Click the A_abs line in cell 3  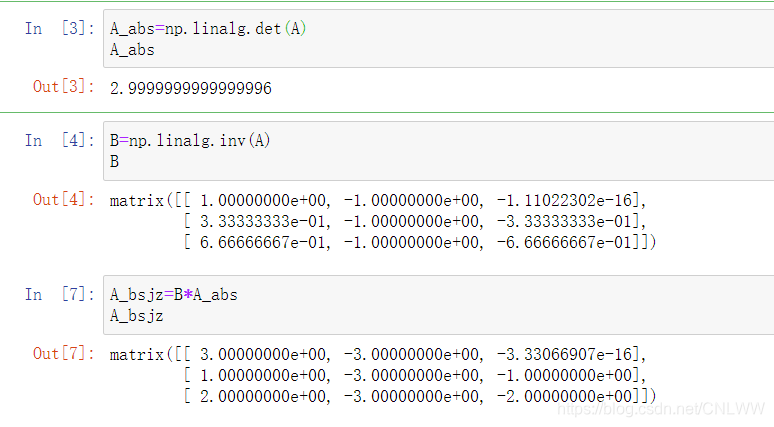point(132,50)
